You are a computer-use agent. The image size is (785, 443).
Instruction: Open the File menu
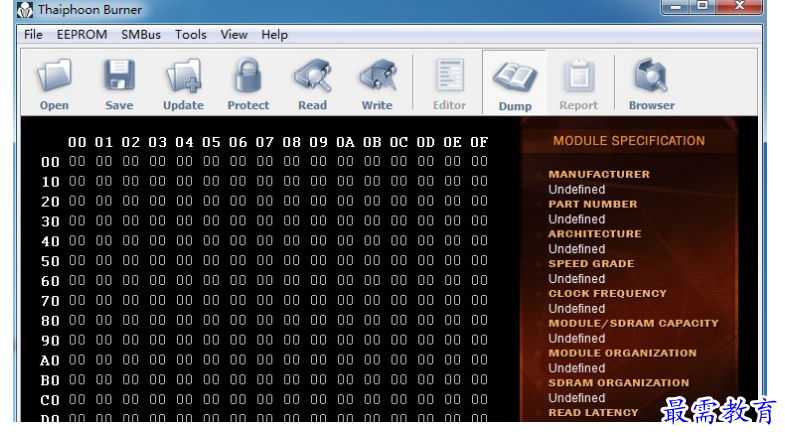click(33, 35)
